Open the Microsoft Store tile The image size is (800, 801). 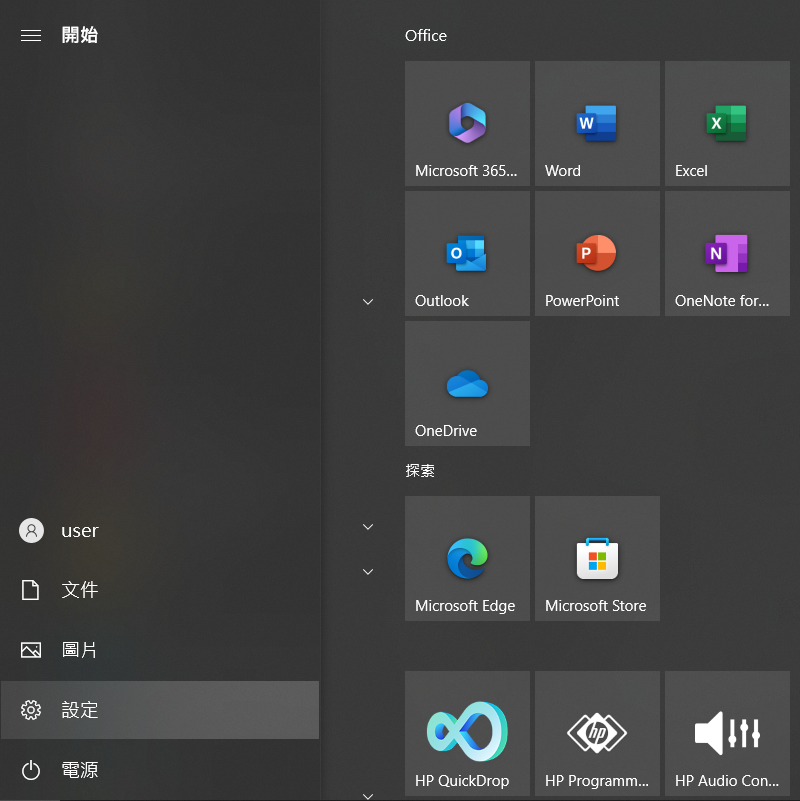pyautogui.click(x=597, y=558)
